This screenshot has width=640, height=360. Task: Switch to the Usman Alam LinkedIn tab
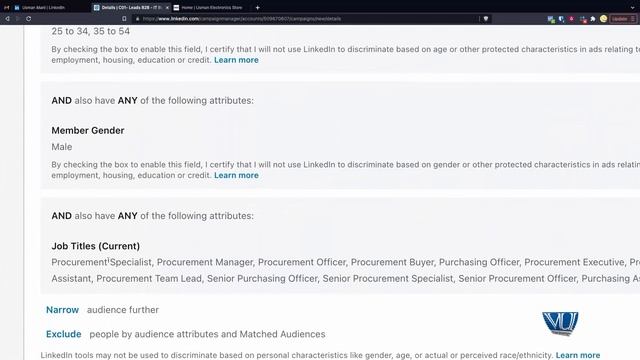click(40, 7)
